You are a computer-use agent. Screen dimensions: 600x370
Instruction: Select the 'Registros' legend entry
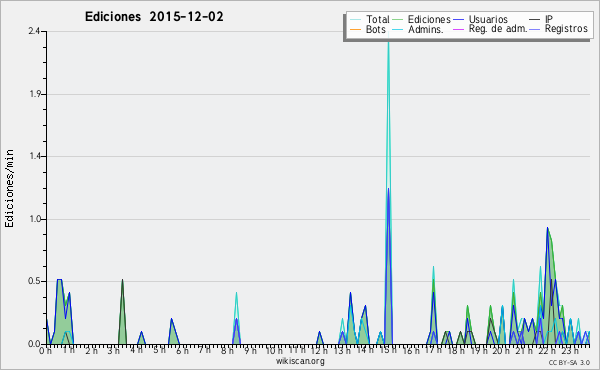[558, 29]
